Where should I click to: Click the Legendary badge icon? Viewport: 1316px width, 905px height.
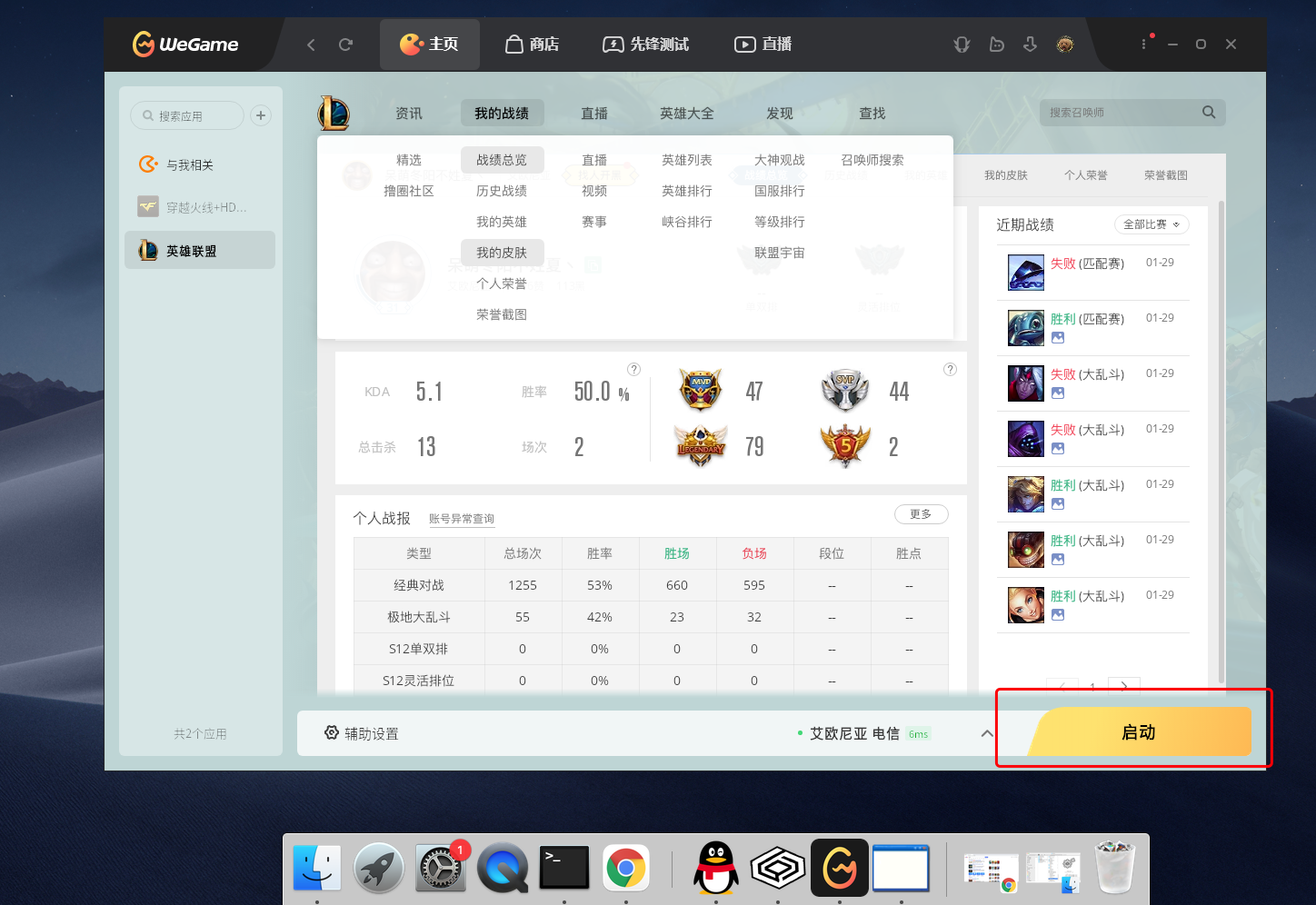(x=701, y=446)
